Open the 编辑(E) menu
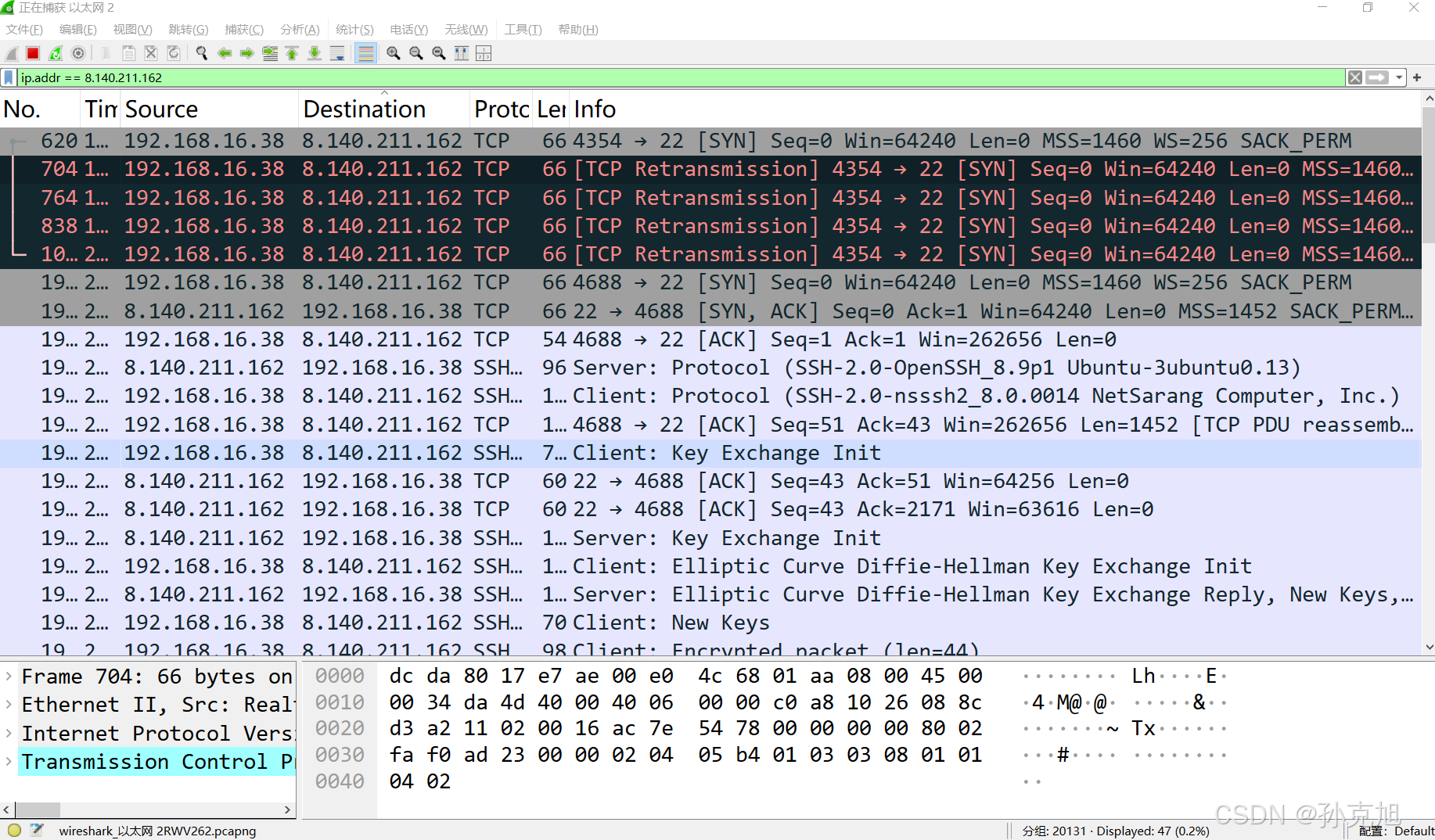Viewport: 1435px width, 840px height. pos(78,30)
